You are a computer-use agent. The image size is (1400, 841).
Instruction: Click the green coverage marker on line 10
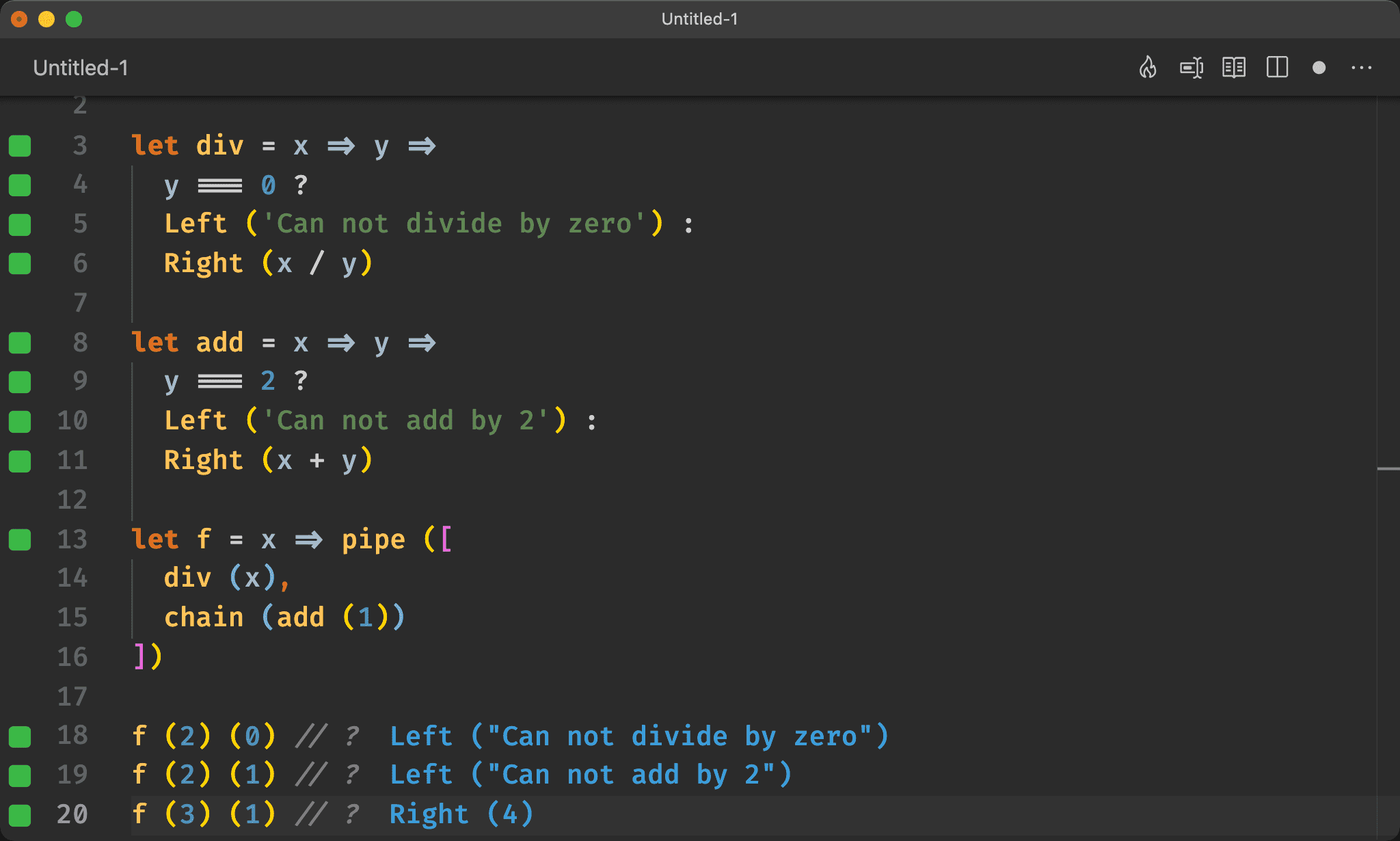20,421
